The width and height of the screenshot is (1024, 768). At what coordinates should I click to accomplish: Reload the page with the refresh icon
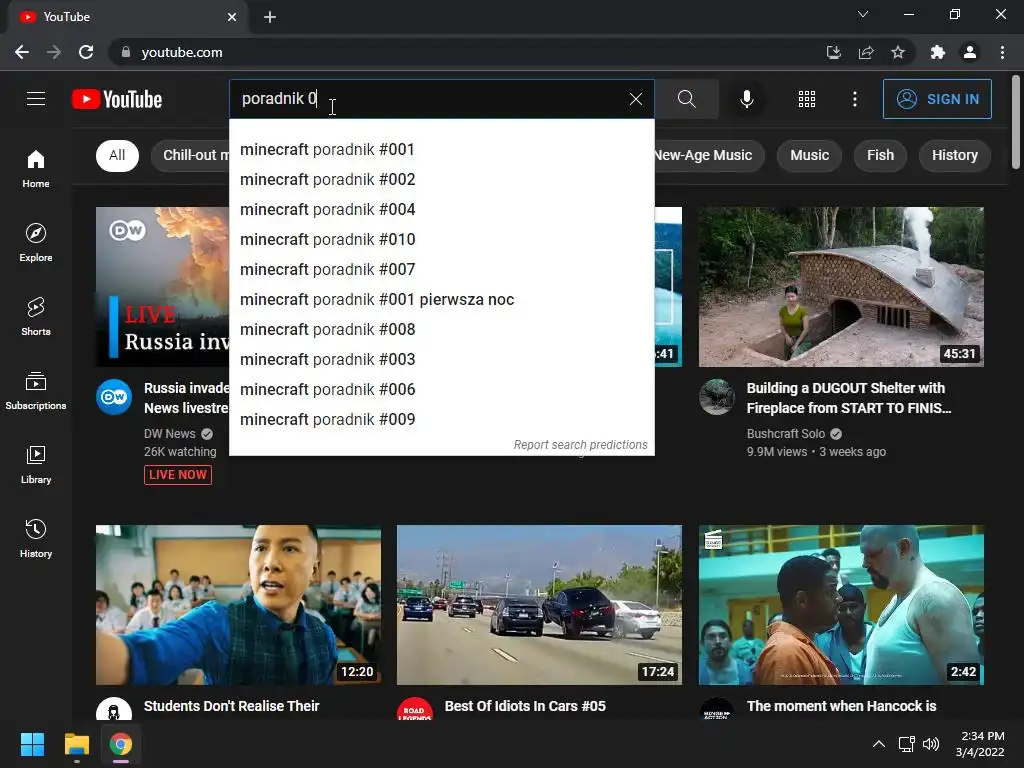pyautogui.click(x=86, y=52)
